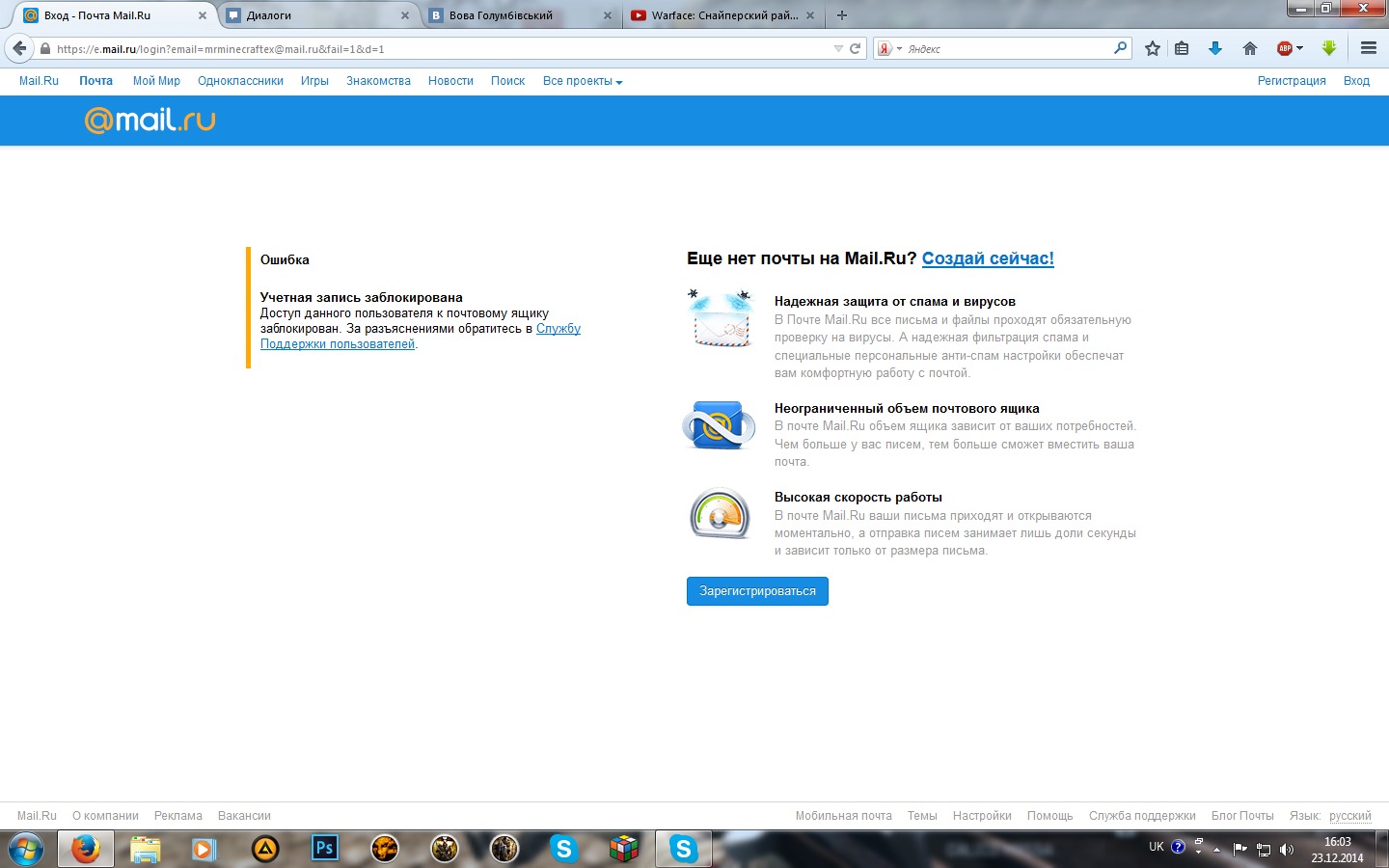Open the Темы footer link
The image size is (1389, 868).
(922, 816)
